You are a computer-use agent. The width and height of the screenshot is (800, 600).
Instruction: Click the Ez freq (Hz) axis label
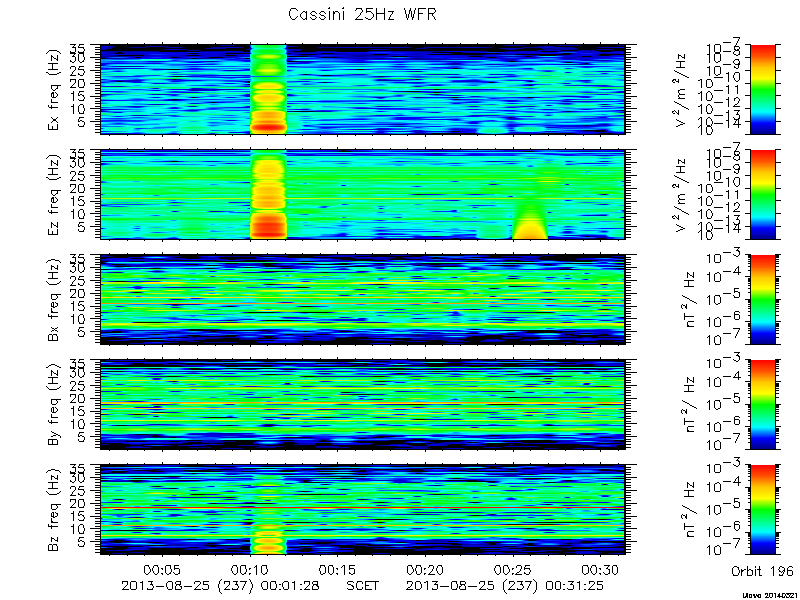click(53, 195)
